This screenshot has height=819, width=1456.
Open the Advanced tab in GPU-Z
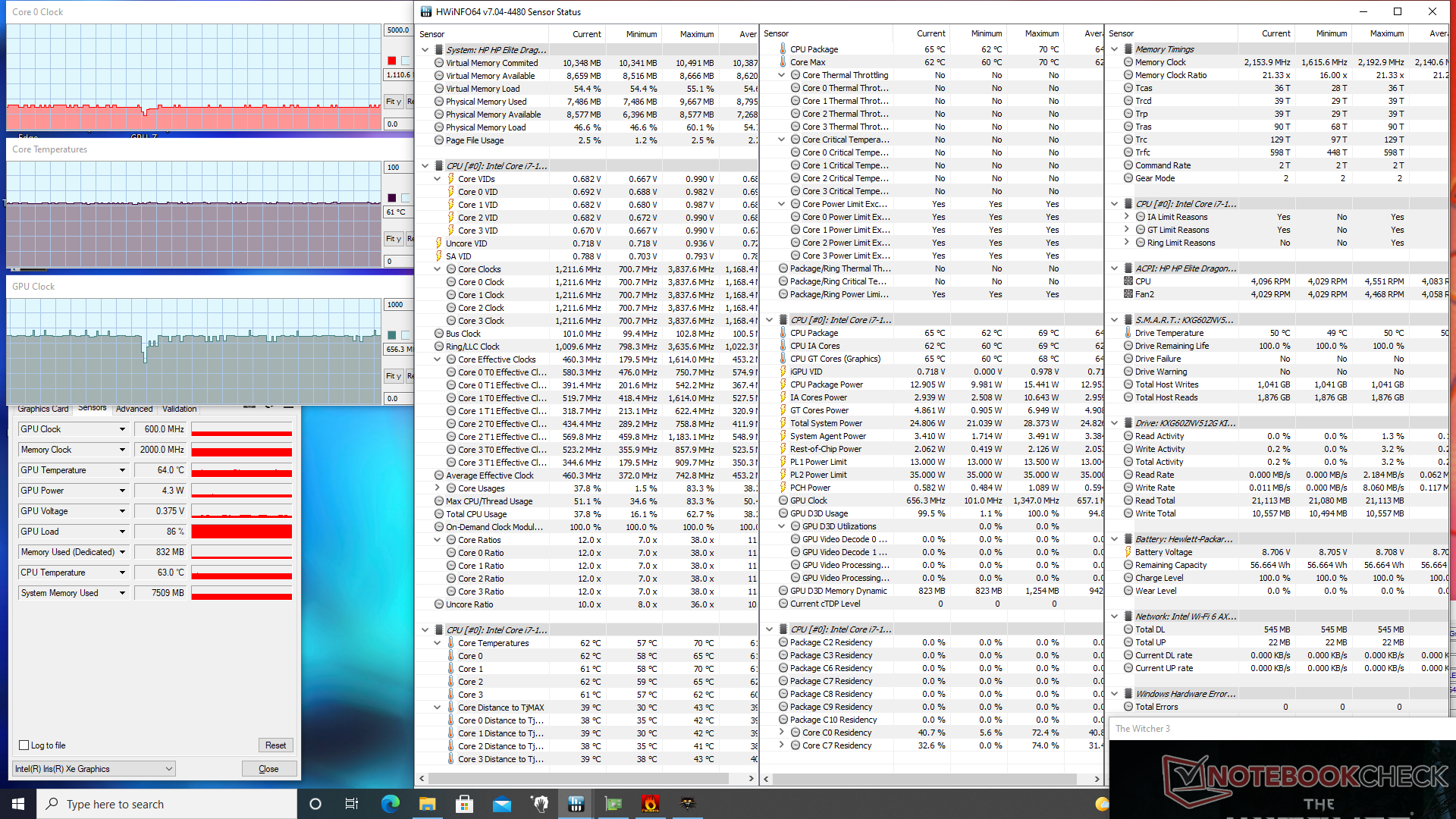(134, 409)
